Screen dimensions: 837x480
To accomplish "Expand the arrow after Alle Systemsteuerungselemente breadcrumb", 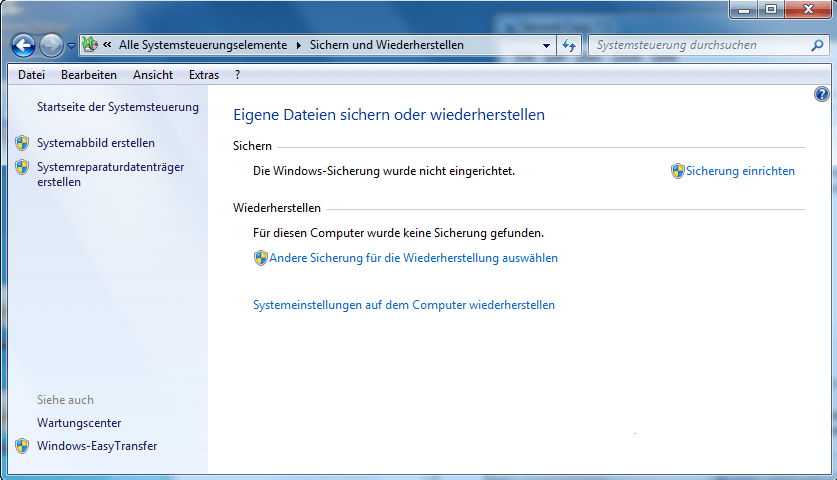I will click(298, 45).
